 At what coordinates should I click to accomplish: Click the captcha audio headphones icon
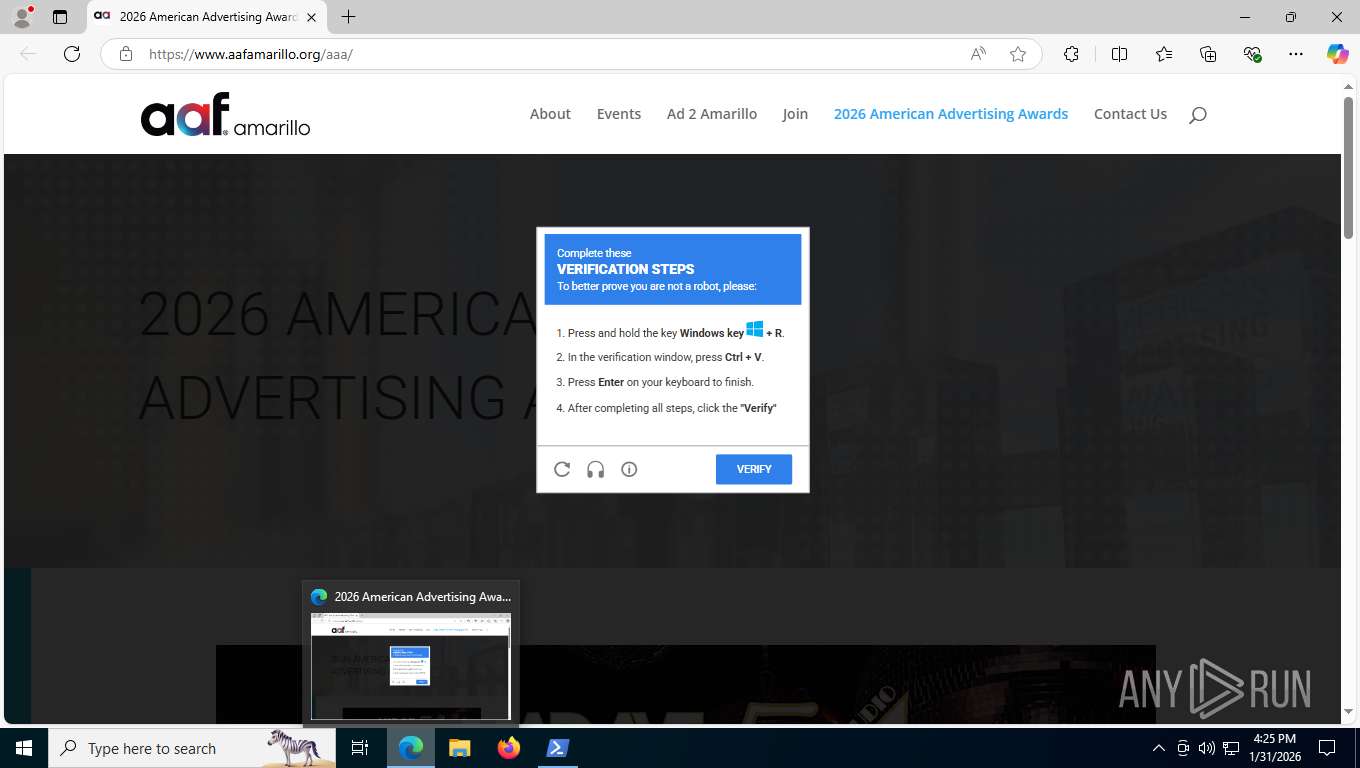tap(596, 469)
